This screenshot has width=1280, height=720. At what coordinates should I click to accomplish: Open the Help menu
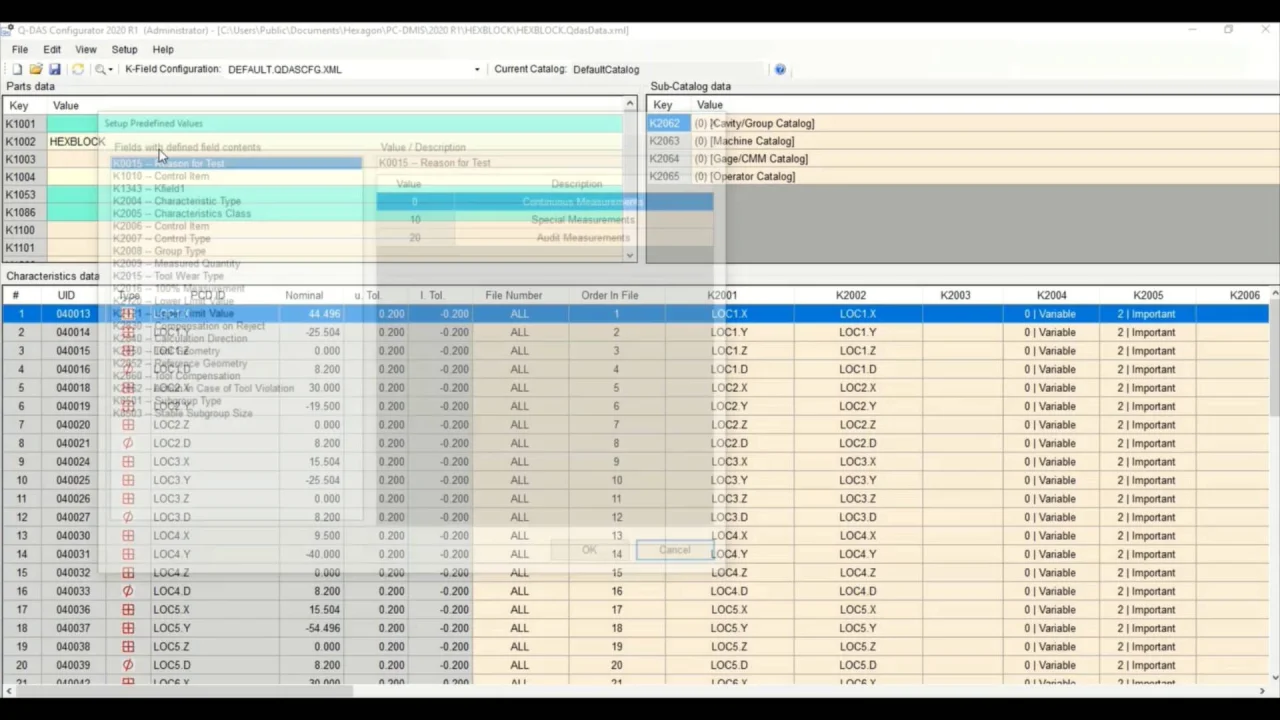point(163,49)
